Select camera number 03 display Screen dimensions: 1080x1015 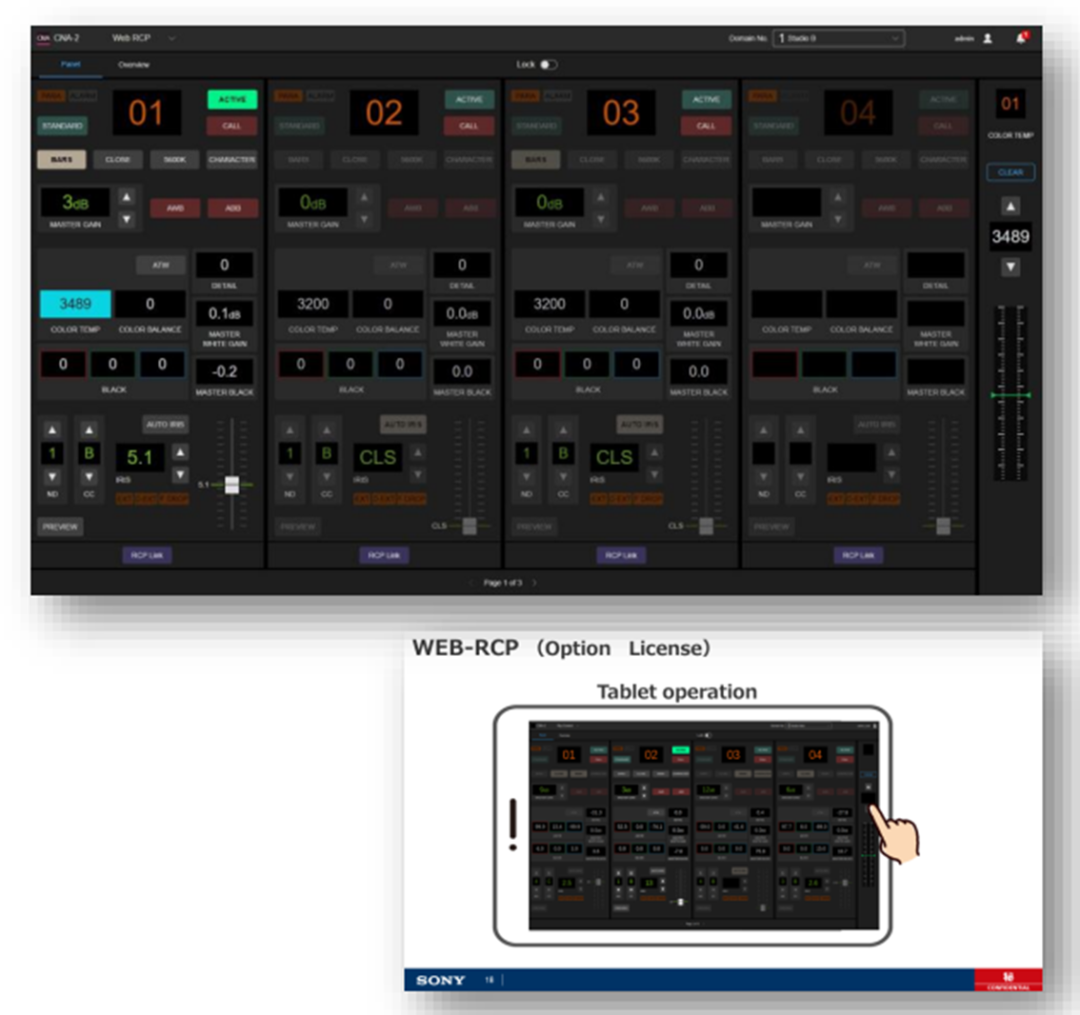pos(621,112)
